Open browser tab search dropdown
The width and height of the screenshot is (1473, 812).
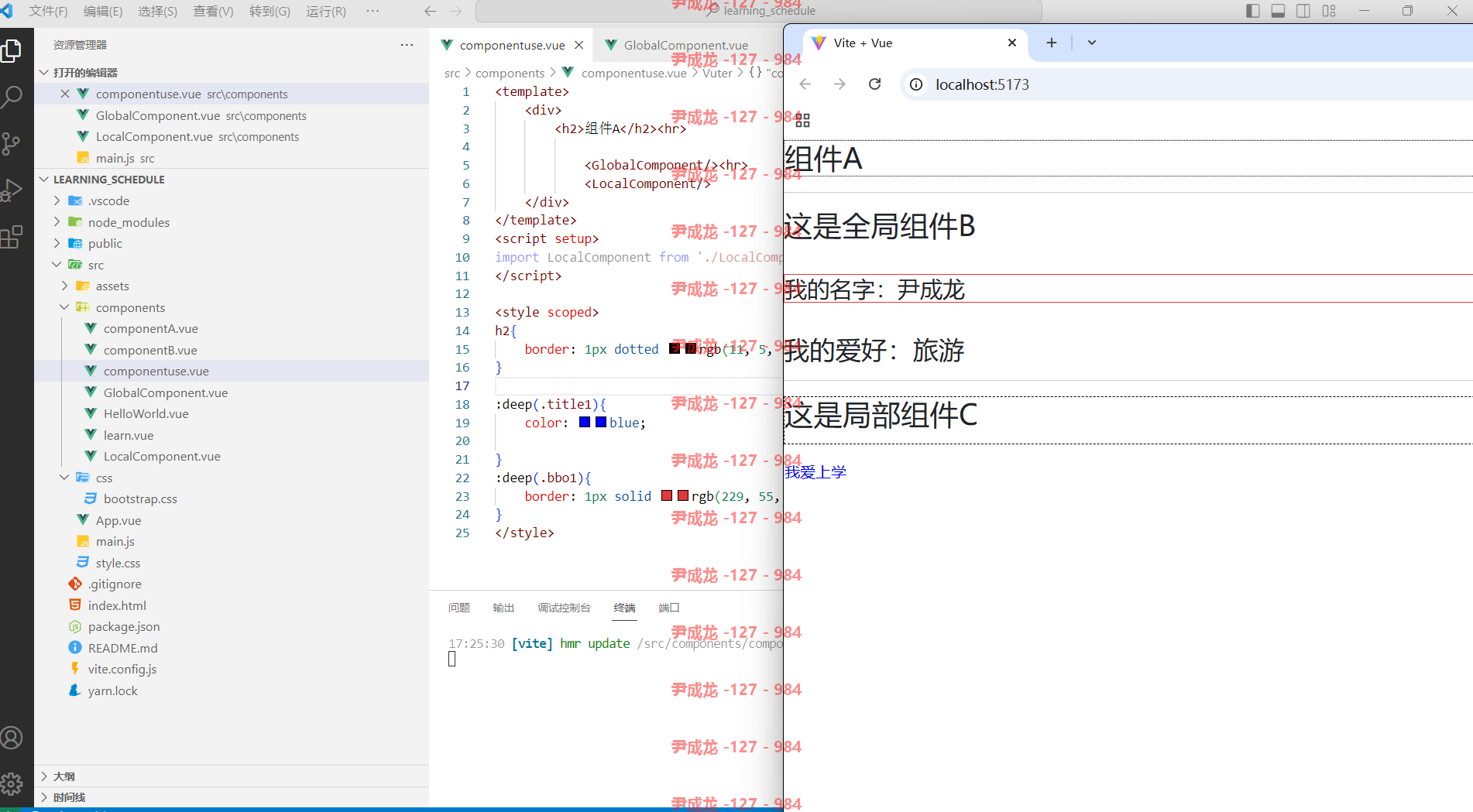1092,43
